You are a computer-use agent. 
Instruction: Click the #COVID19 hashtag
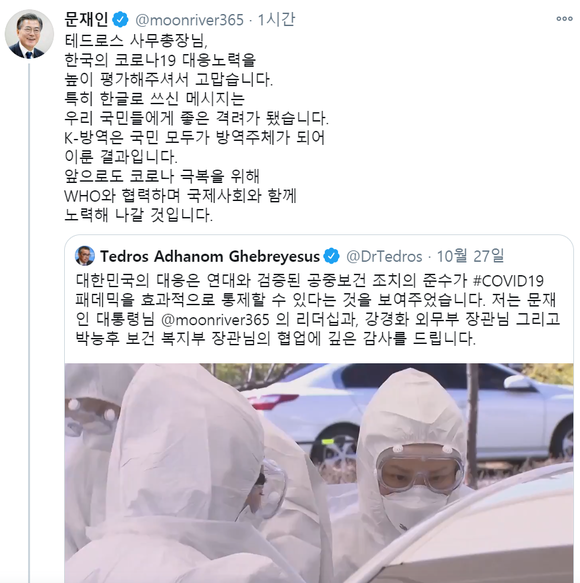508,281
